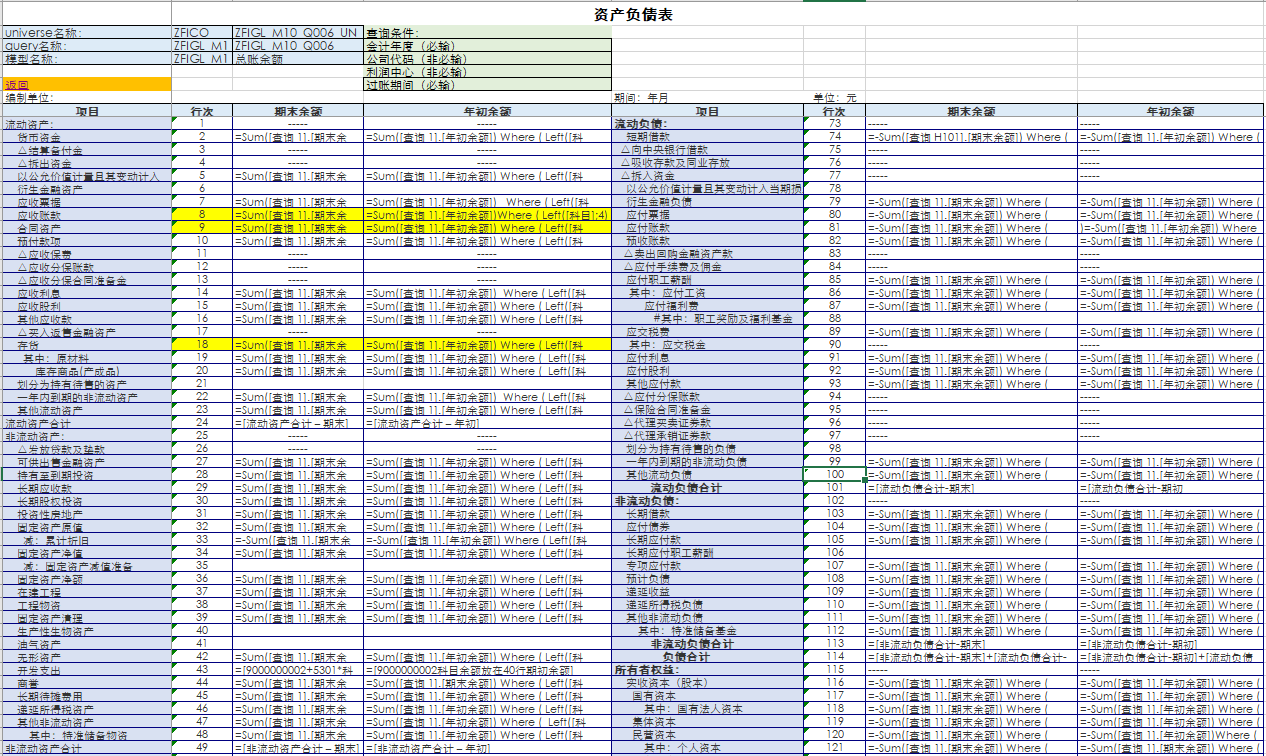
Task: Click the 应付账款 label cell
Action: click(708, 228)
